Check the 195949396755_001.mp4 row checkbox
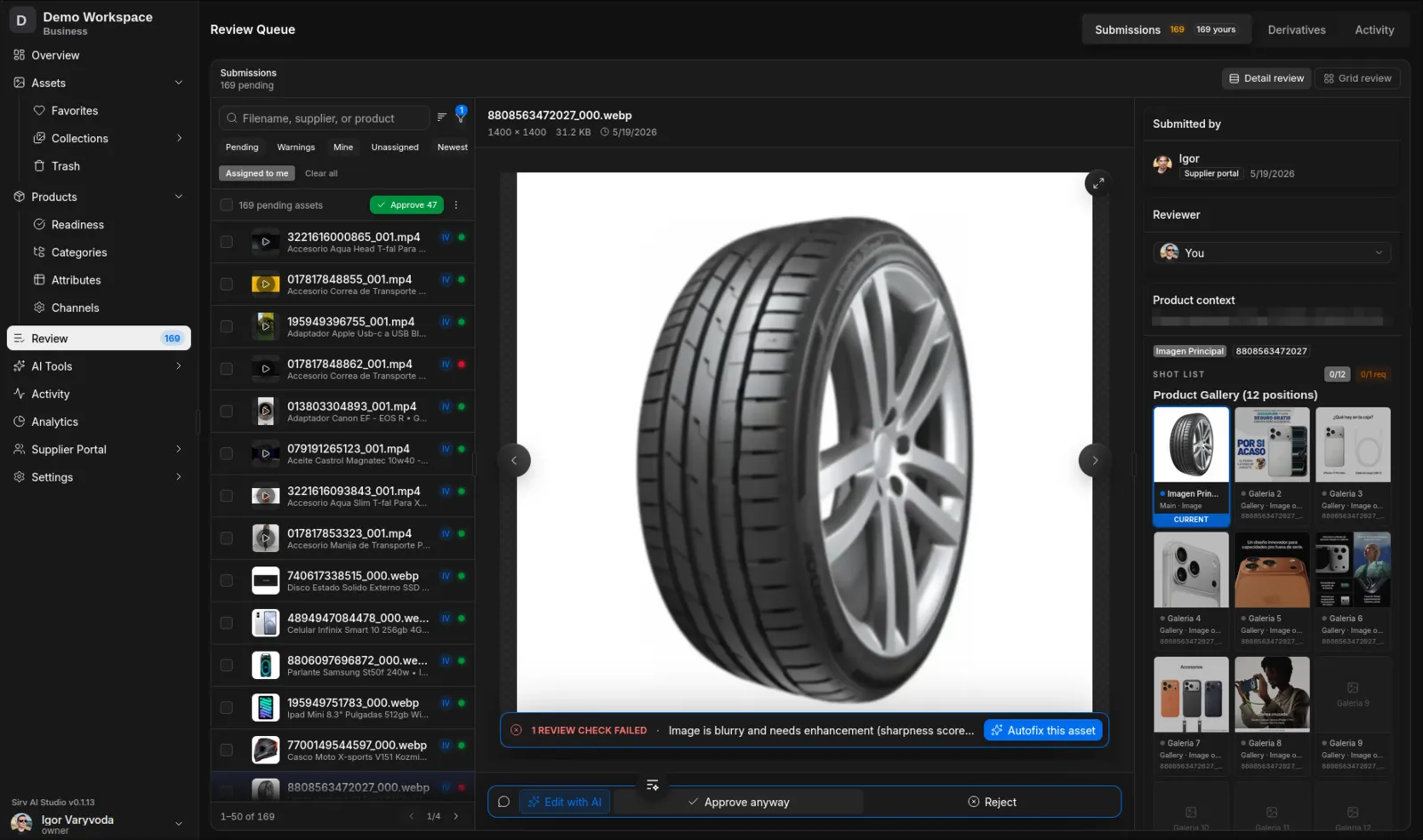The width and height of the screenshot is (1423, 840). (227, 326)
